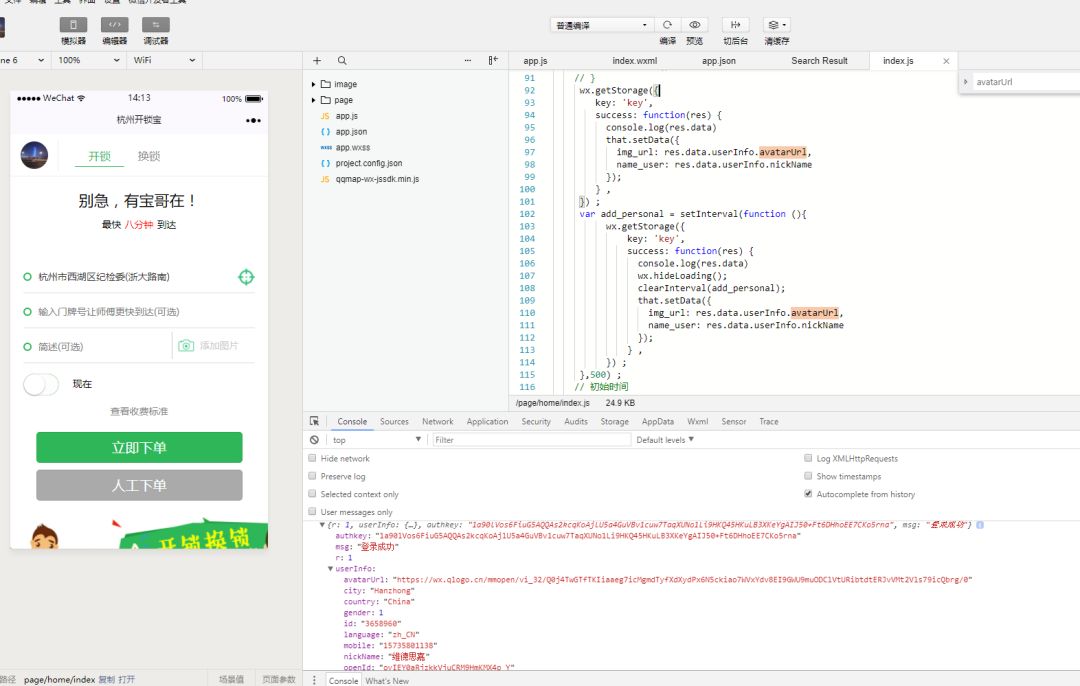Toggle the 现在 switch in simulator
The width and height of the screenshot is (1080, 686).
[x=41, y=384]
